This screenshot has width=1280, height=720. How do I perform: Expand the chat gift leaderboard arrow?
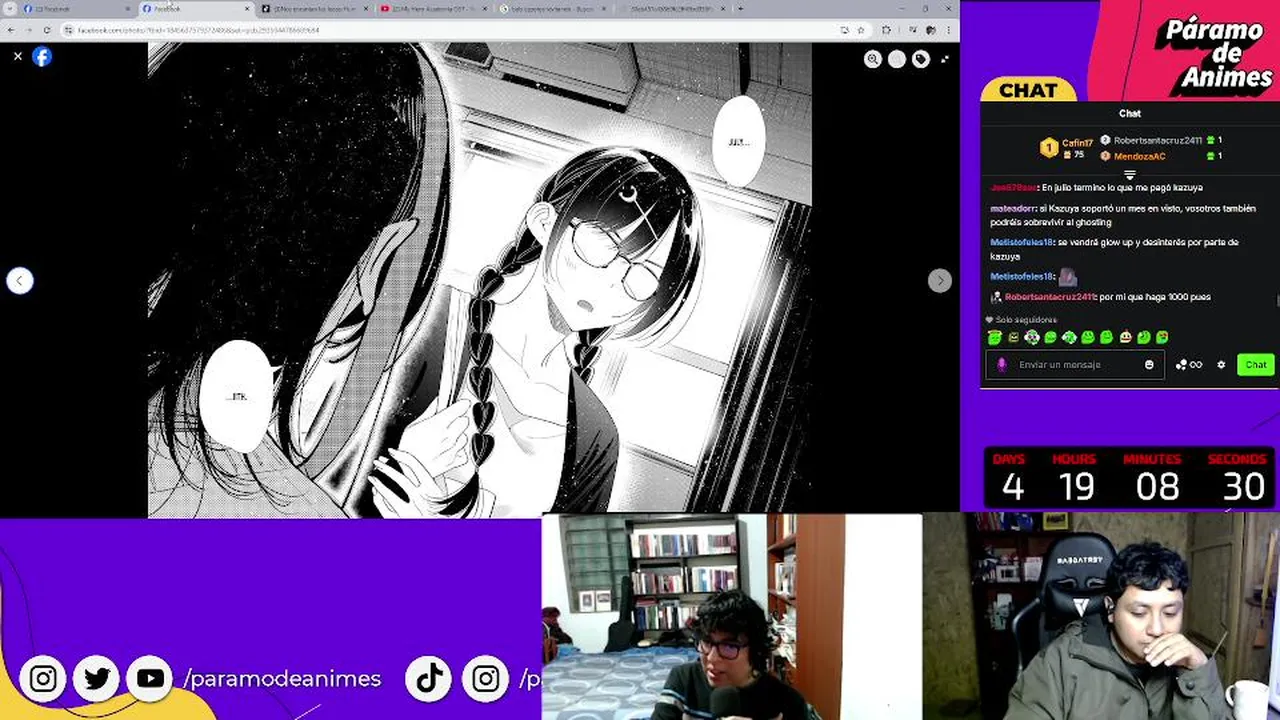pos(1130,175)
